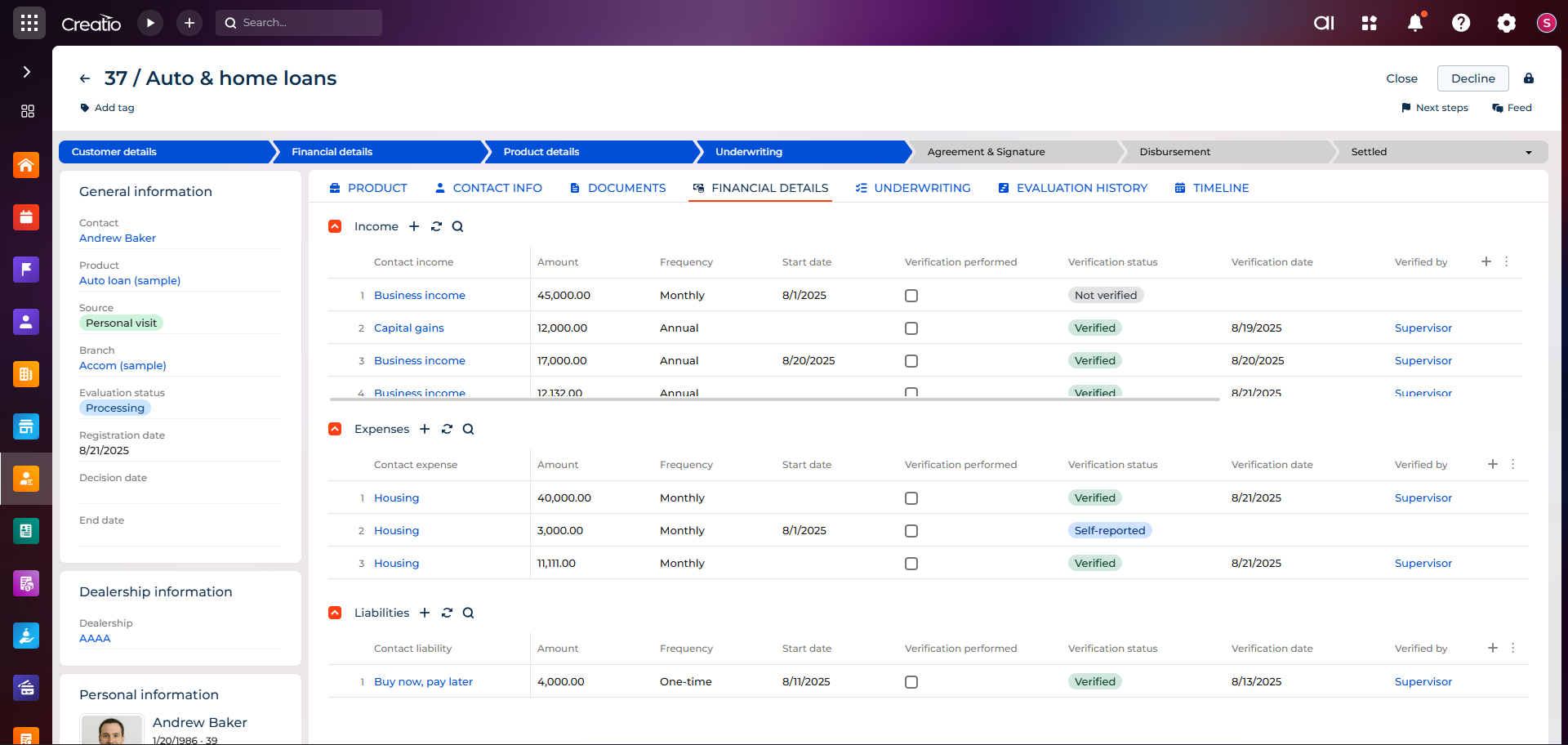The width and height of the screenshot is (1568, 745).
Task: Search within the Liabilities list
Action: click(469, 613)
